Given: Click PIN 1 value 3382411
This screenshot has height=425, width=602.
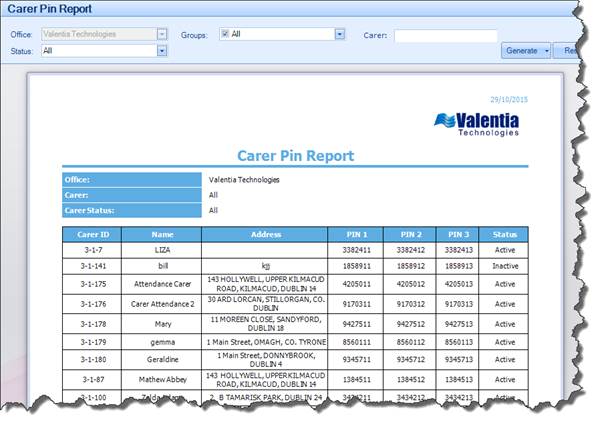Looking at the screenshot, I should tap(356, 250).
